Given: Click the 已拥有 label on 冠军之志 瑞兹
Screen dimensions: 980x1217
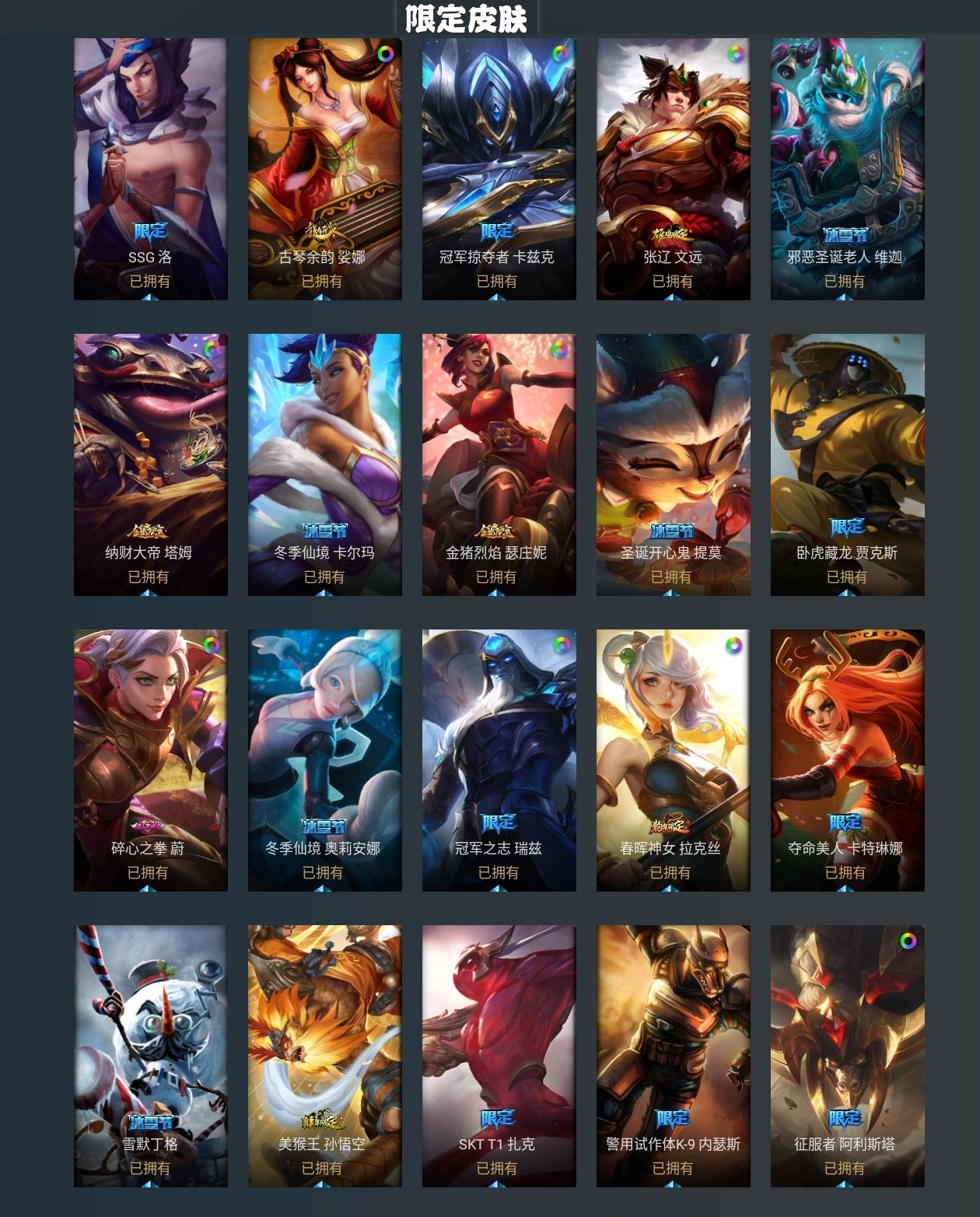Looking at the screenshot, I should pos(498,872).
